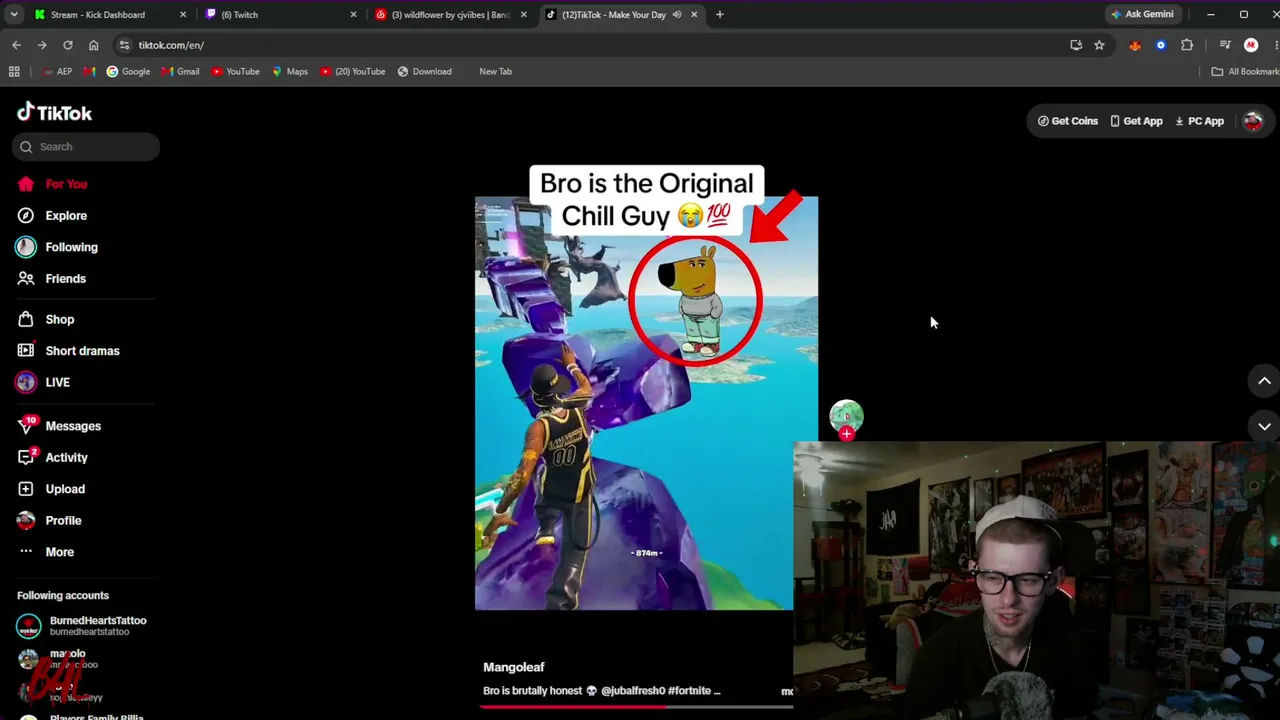This screenshot has width=1280, height=720.
Task: Close the Kick Dashboard tab
Action: click(x=183, y=15)
